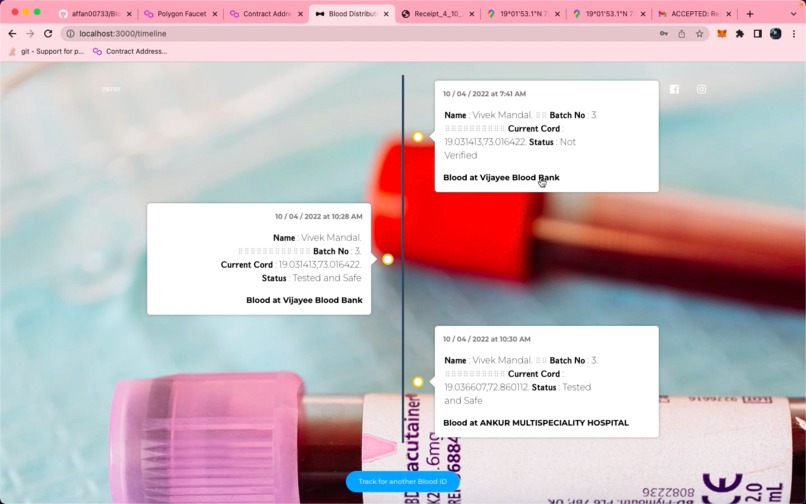Image resolution: width=806 pixels, height=504 pixels.
Task: Switch to the Polygon Faucet tab
Action: [180, 14]
